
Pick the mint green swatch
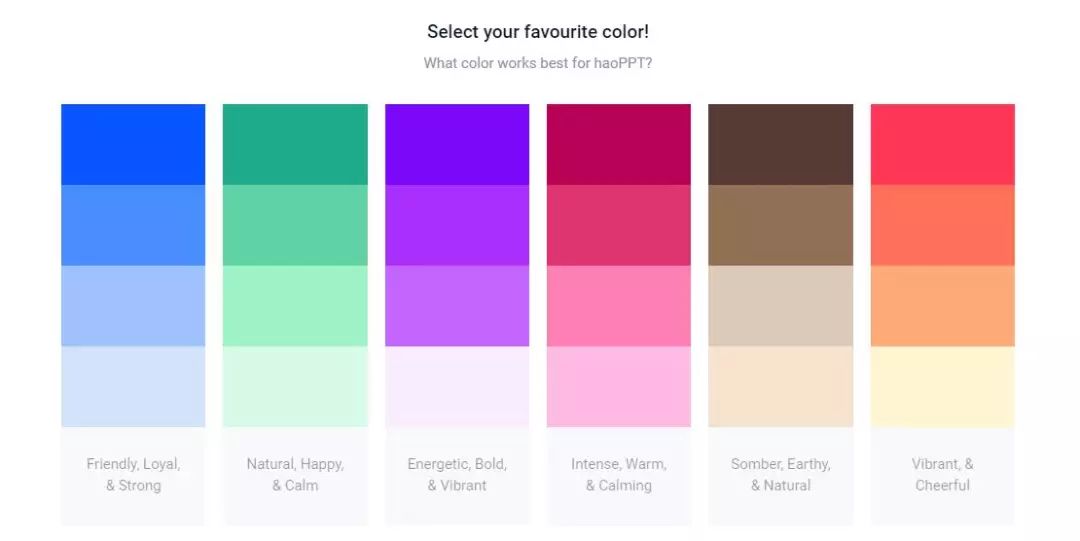(x=295, y=306)
